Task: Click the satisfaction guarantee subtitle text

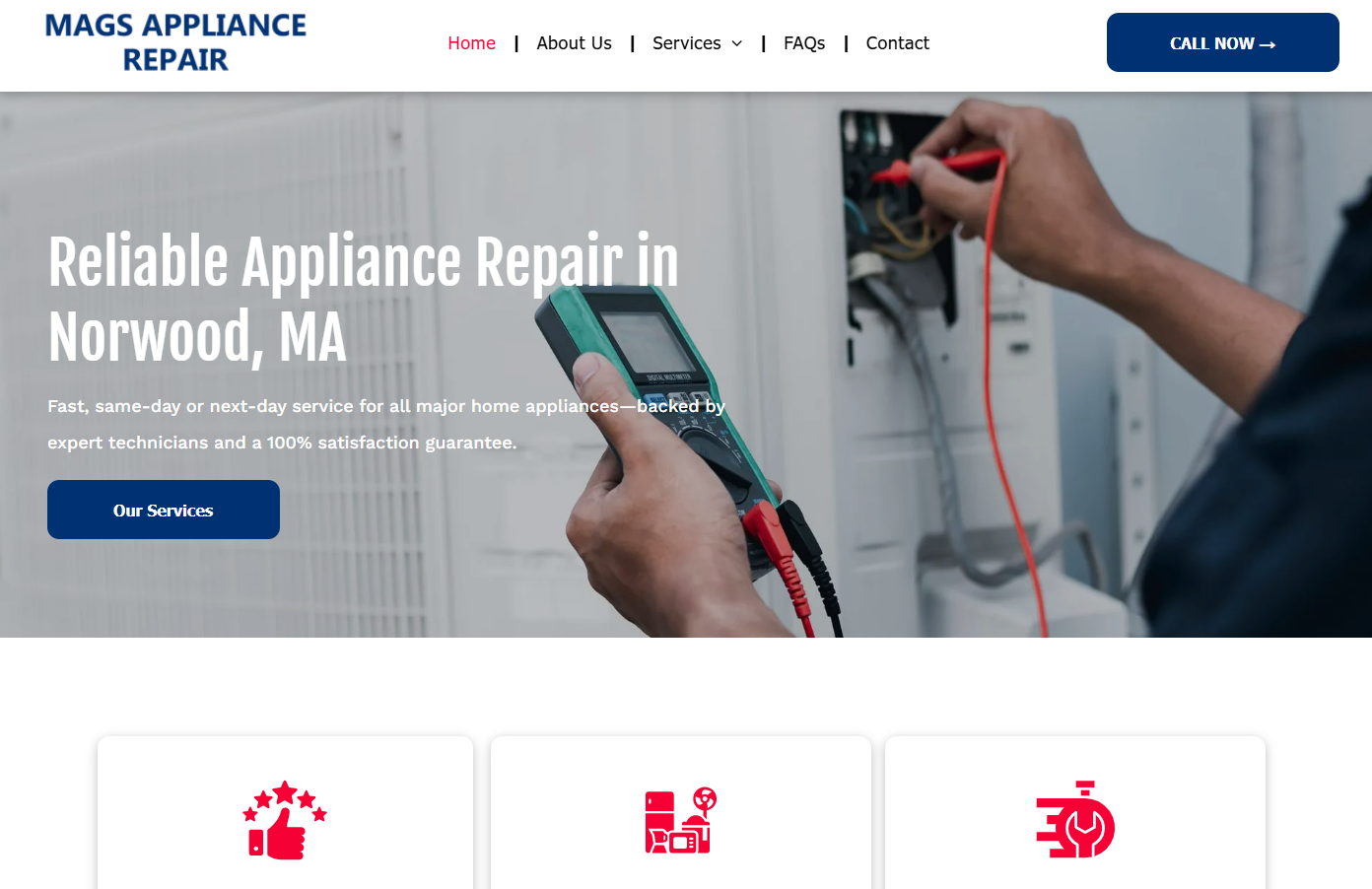Action: [386, 424]
